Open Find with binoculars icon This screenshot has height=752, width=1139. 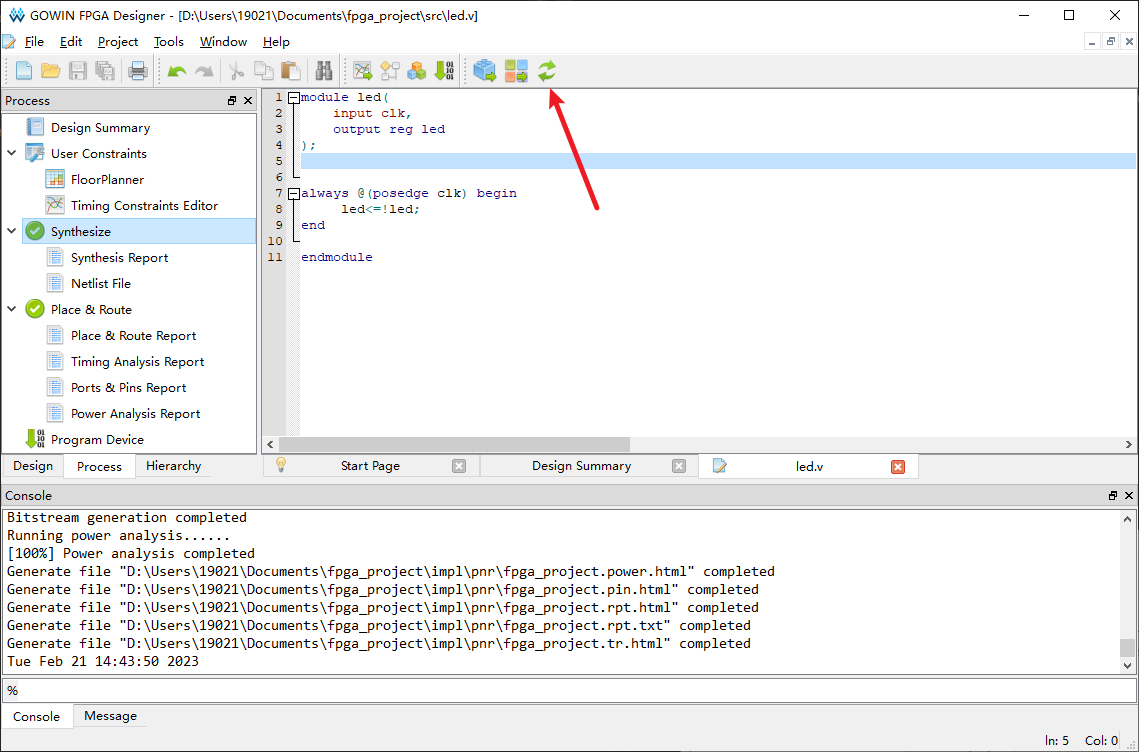pyautogui.click(x=324, y=70)
